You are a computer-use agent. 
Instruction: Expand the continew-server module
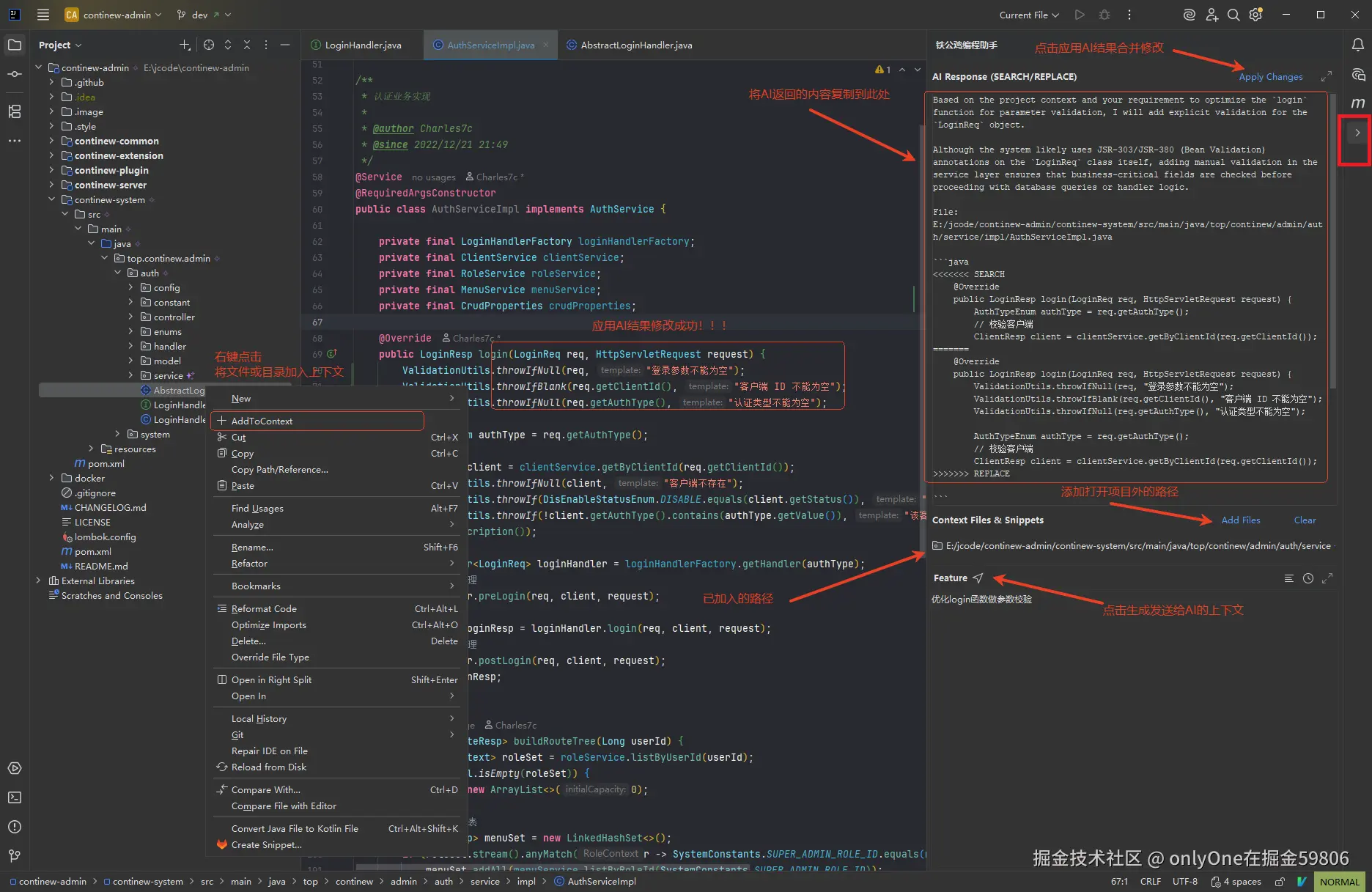click(x=51, y=185)
